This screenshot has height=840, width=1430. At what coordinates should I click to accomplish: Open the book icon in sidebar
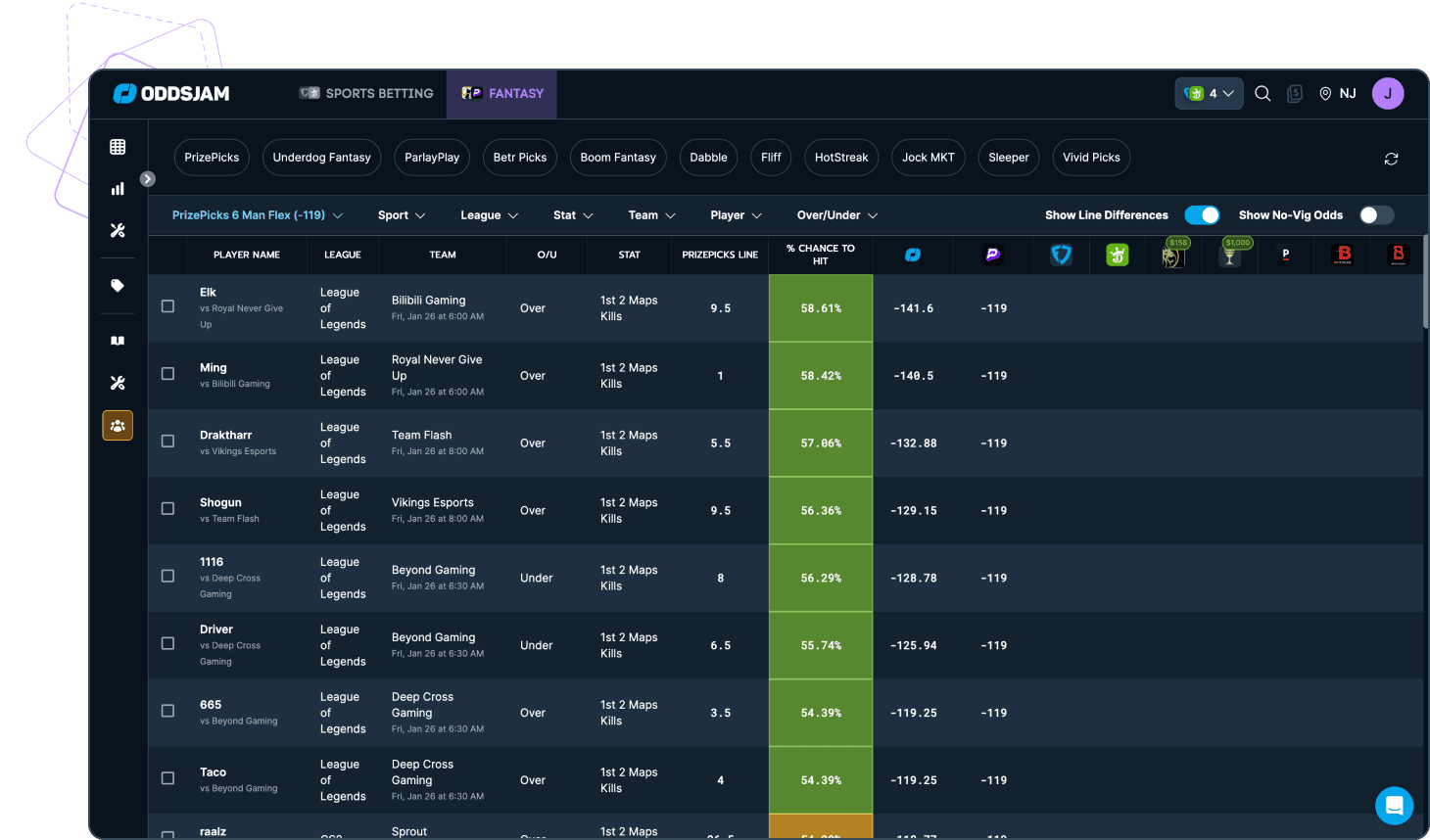pyautogui.click(x=118, y=341)
